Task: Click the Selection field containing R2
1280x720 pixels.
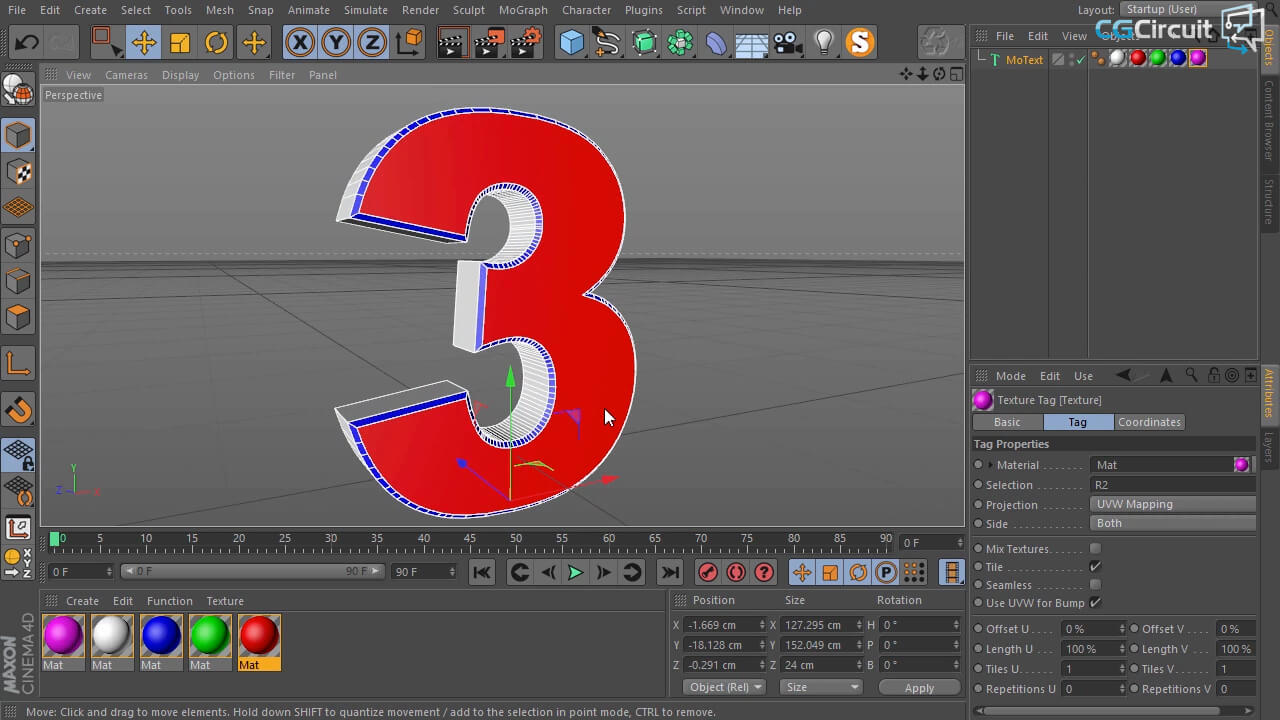Action: [x=1172, y=485]
